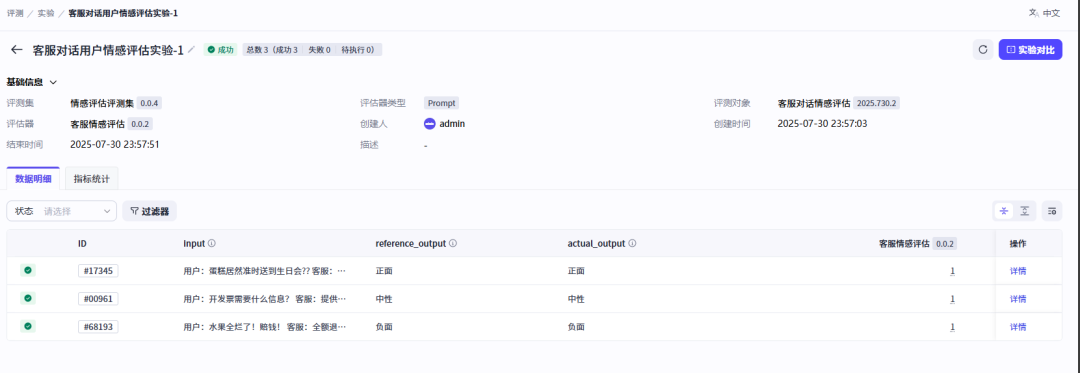The image size is (1080, 373).
Task: Click the admin creator avatar
Action: click(429, 124)
